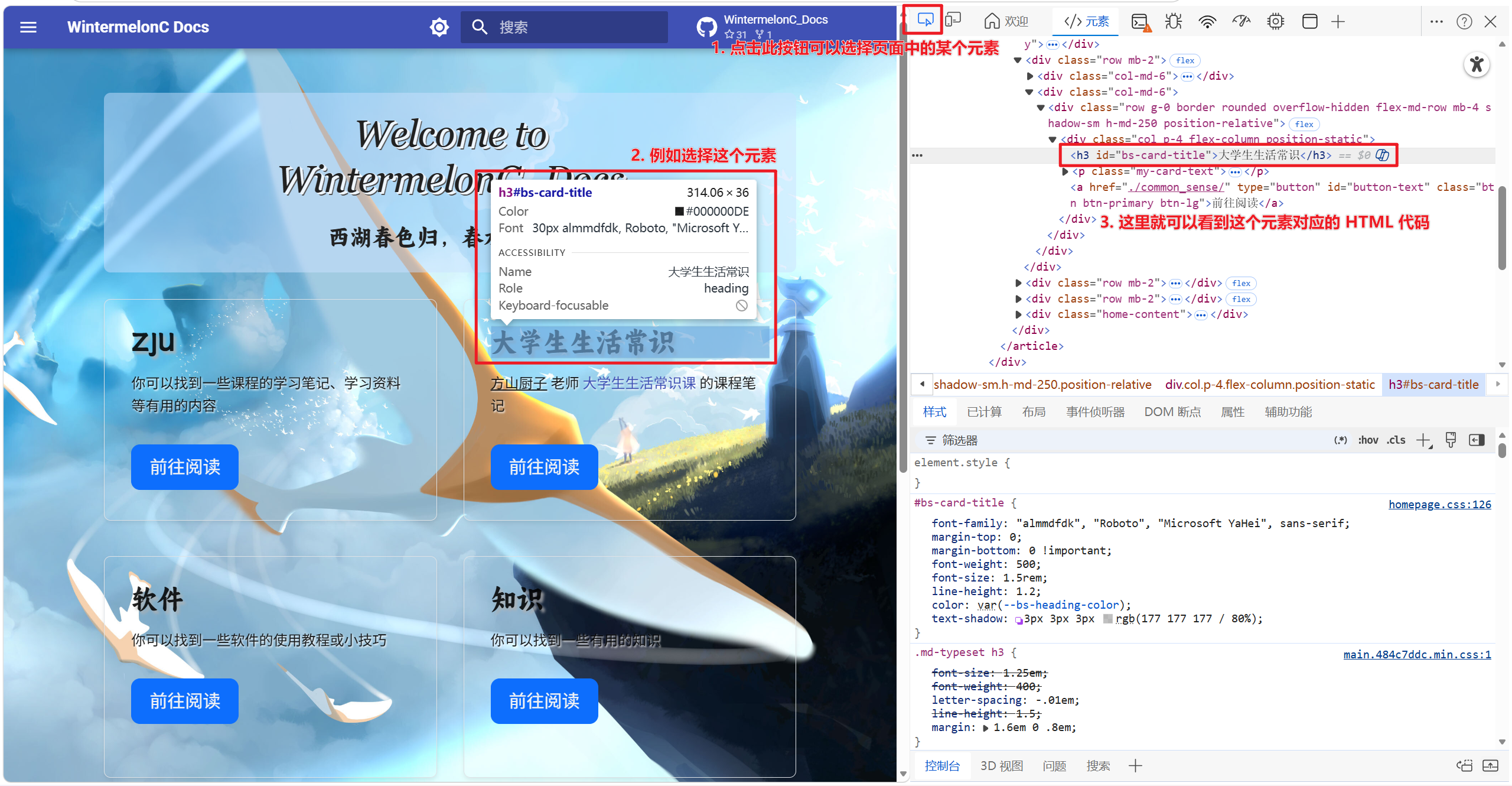Screen dimensions: 1512x786
Task: Toggle the :hov element state panel
Action: coord(1367,440)
